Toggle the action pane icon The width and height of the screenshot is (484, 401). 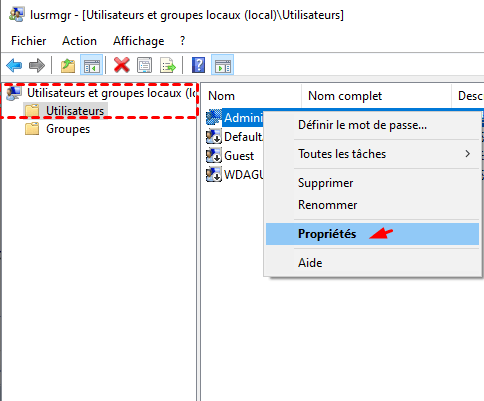[x=222, y=65]
